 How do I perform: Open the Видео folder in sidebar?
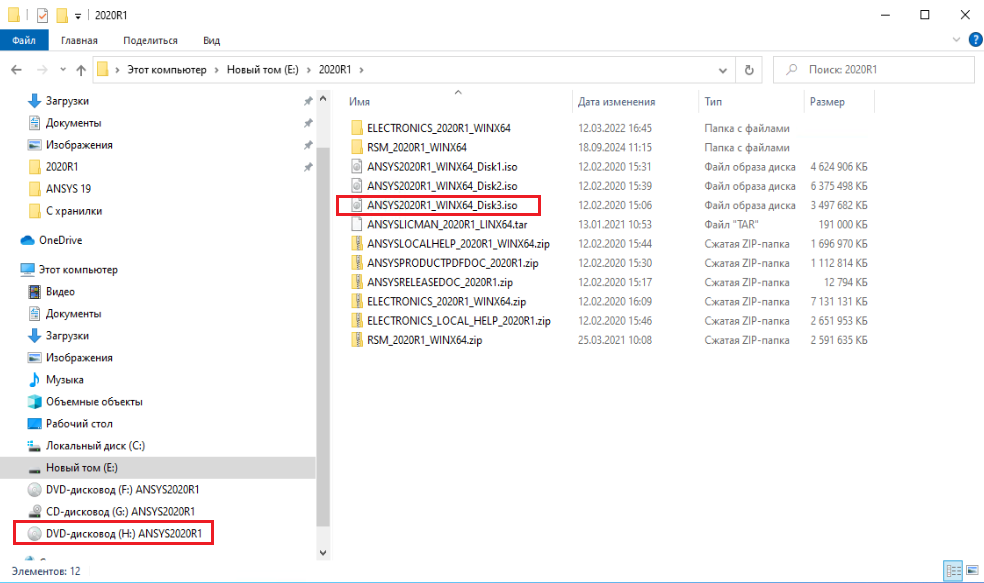tap(60, 292)
